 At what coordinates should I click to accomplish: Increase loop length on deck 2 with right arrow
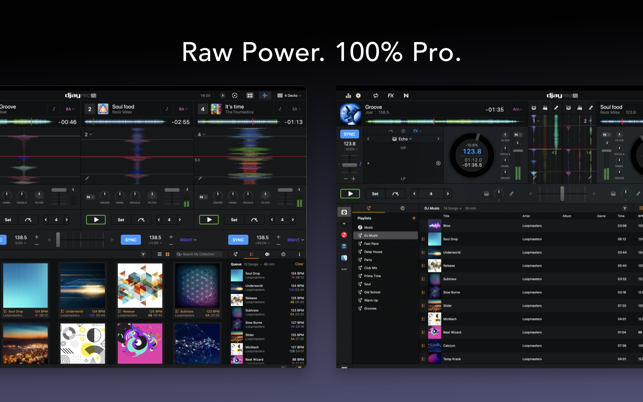click(x=180, y=220)
